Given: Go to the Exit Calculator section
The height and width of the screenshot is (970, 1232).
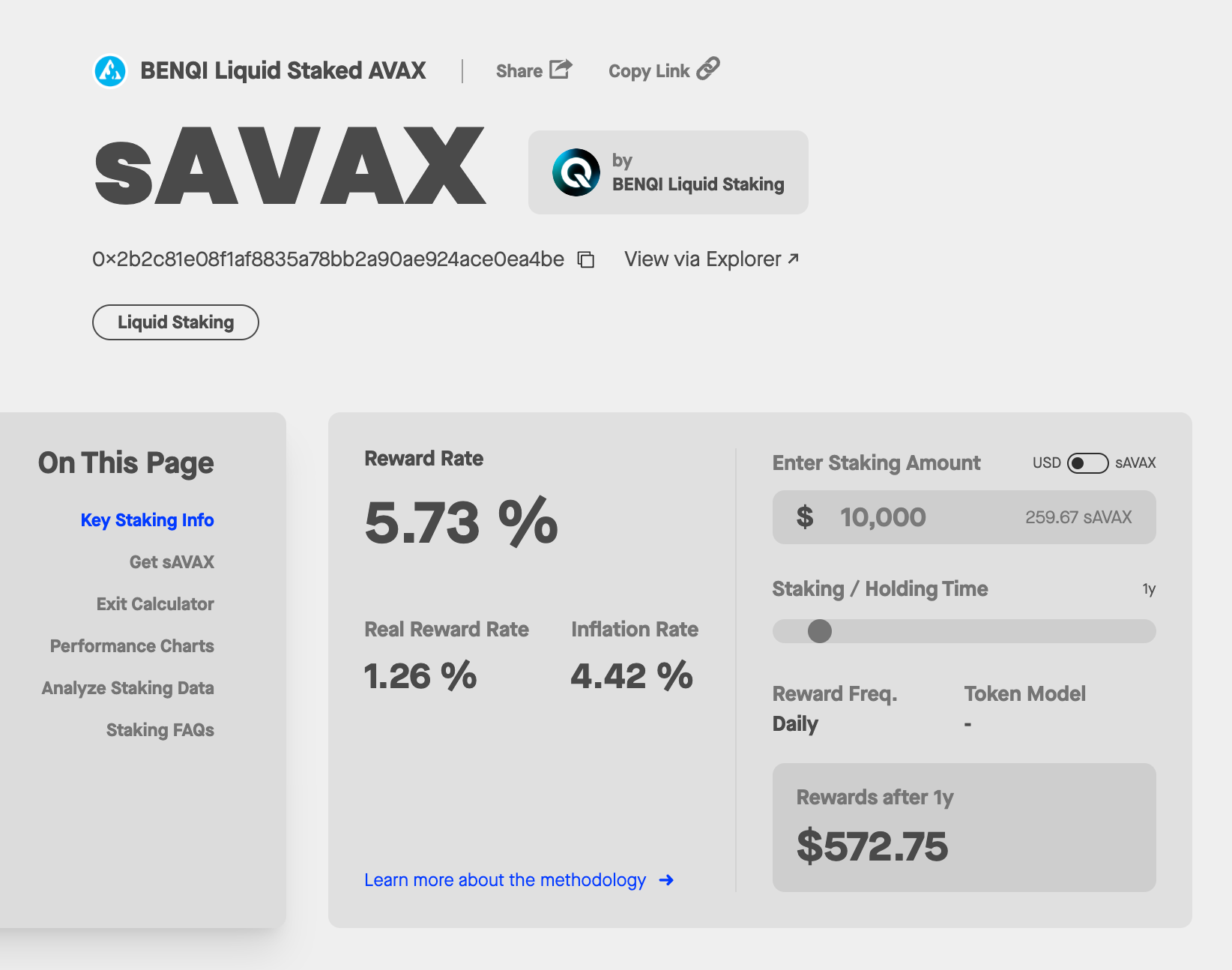Looking at the screenshot, I should pos(155,604).
